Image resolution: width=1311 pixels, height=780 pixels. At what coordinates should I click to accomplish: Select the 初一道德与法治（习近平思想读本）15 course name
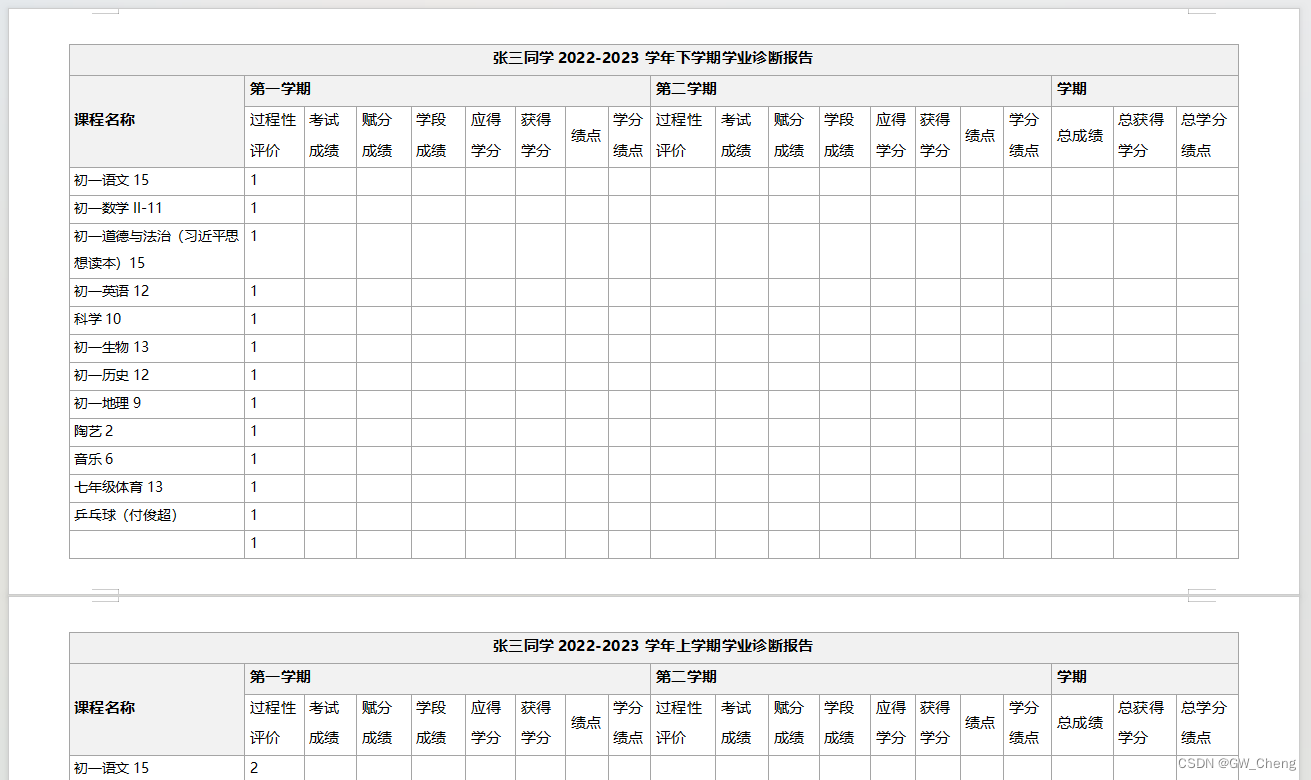[x=157, y=250]
